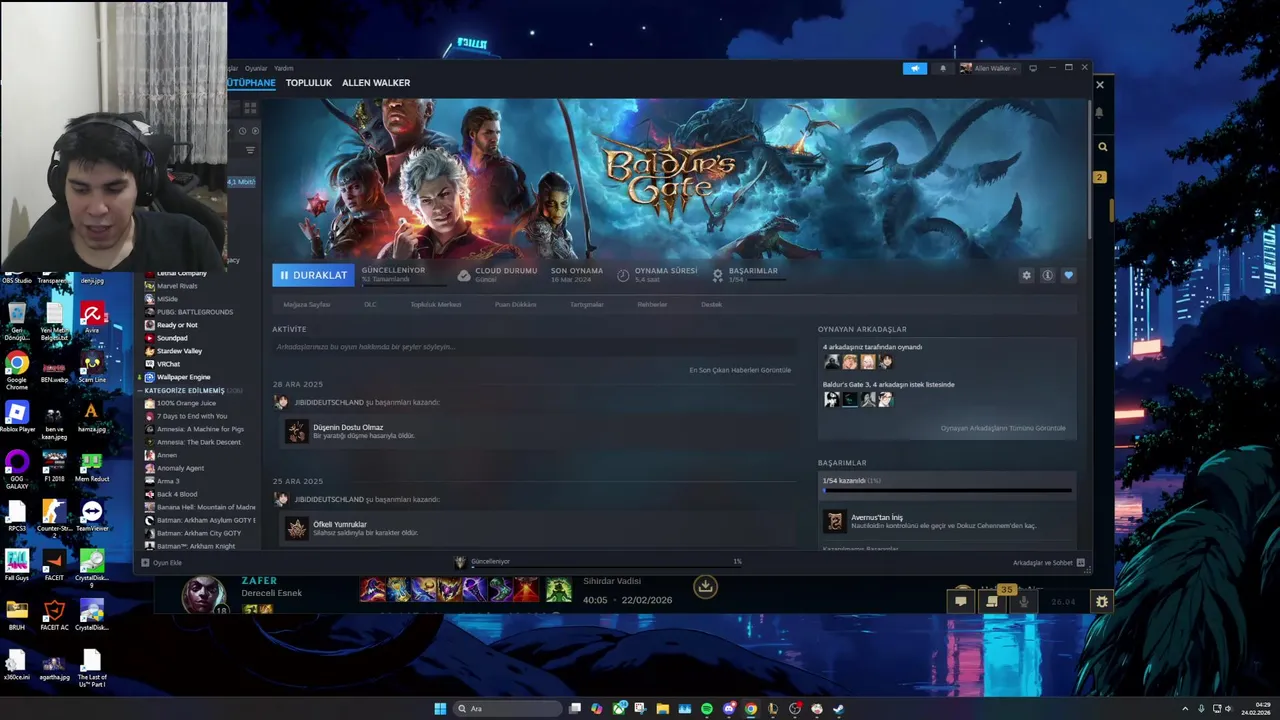
Task: Open the Steam announcements megaphone button
Action: (915, 68)
